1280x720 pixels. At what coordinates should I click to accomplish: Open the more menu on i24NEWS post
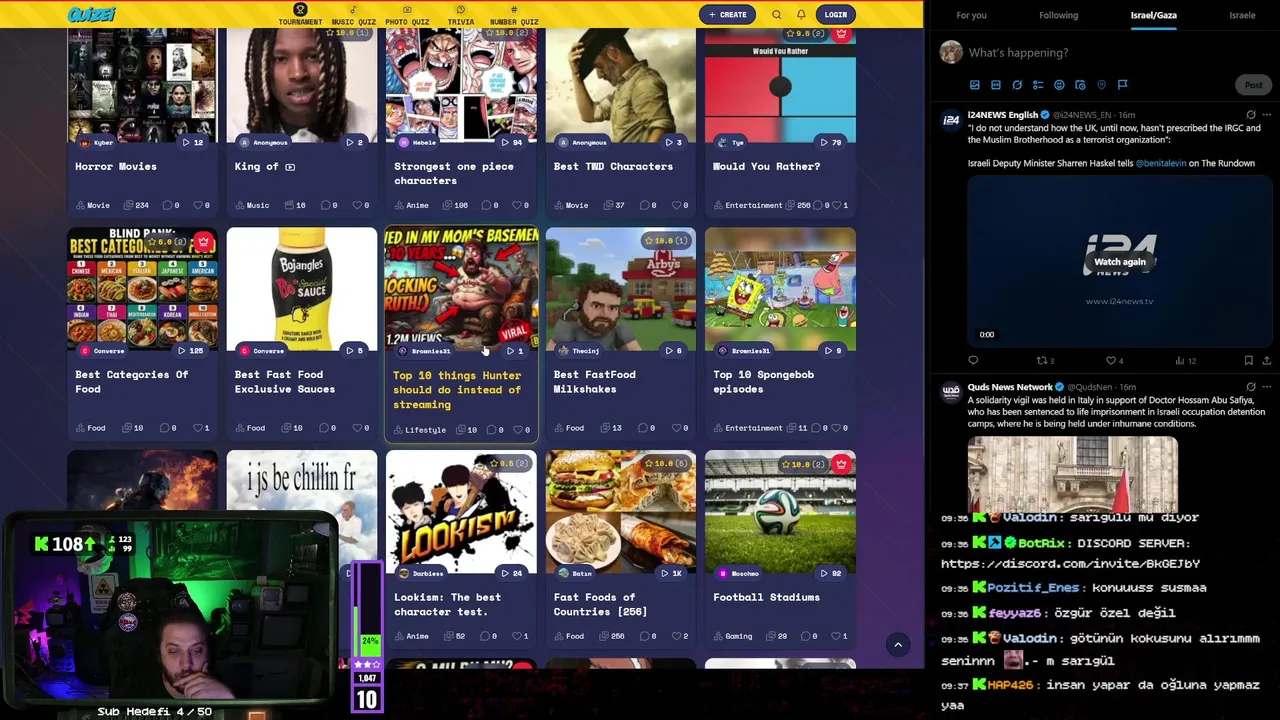1267,115
